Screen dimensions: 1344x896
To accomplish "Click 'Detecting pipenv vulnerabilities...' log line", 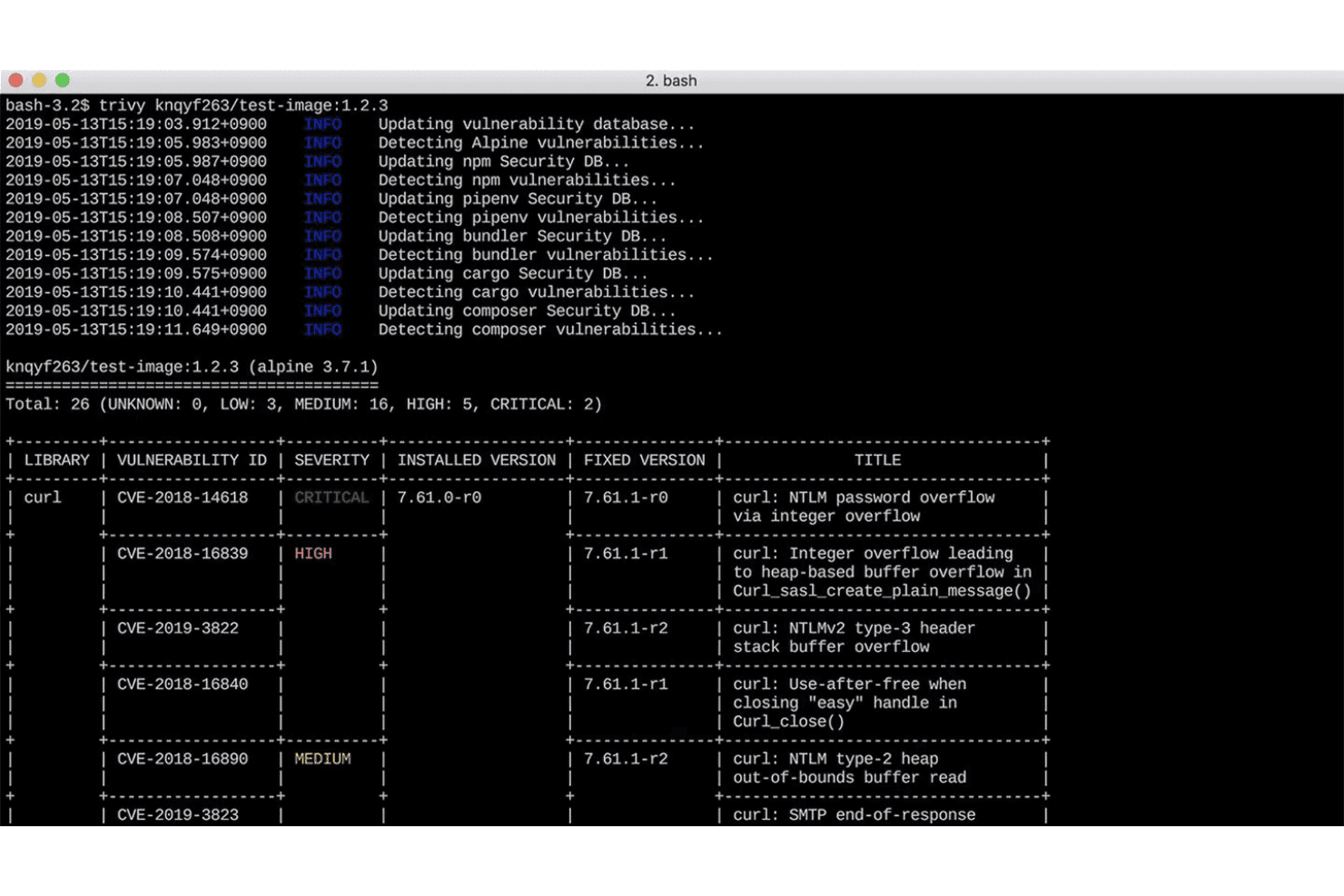I will click(x=541, y=218).
